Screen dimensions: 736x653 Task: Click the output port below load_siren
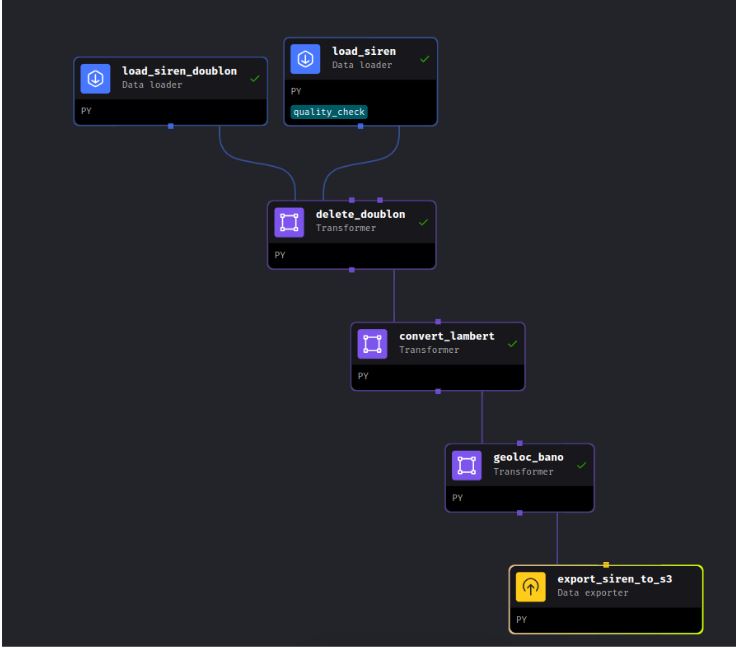click(x=361, y=126)
